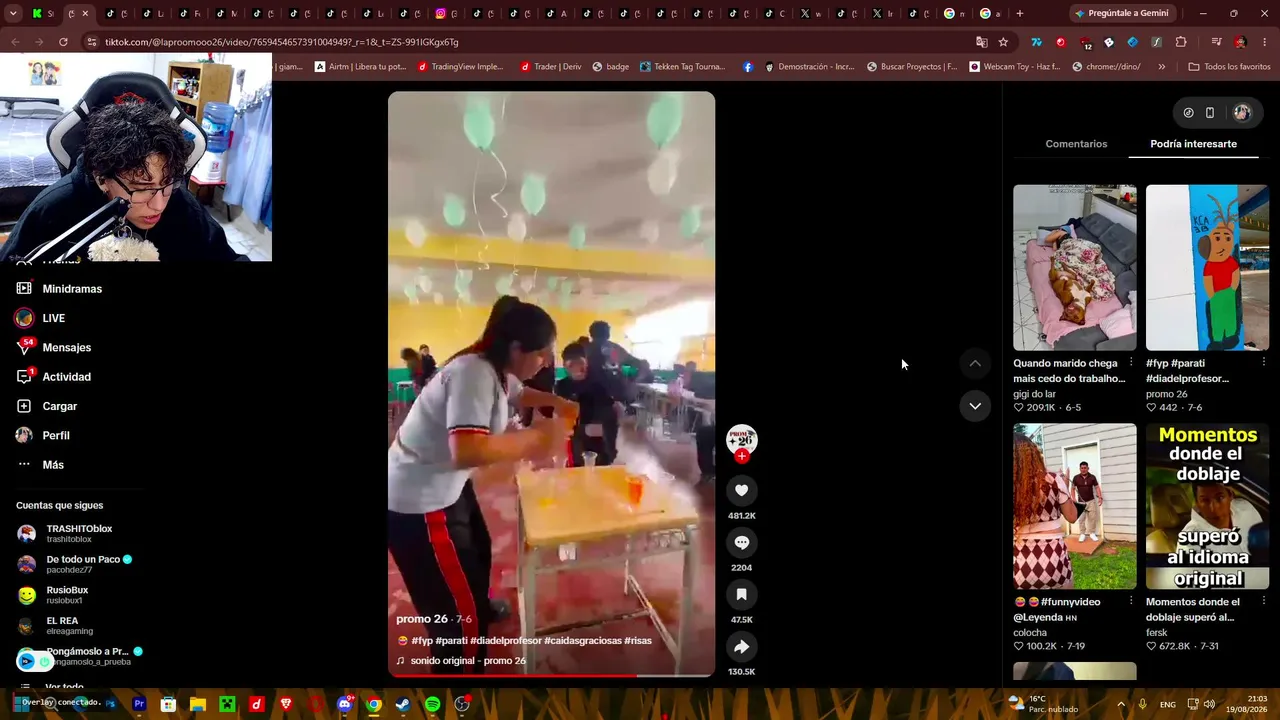Image resolution: width=1280 pixels, height=720 pixels.
Task: Expand the hidden bookmarks overflow chevron
Action: (1161, 67)
